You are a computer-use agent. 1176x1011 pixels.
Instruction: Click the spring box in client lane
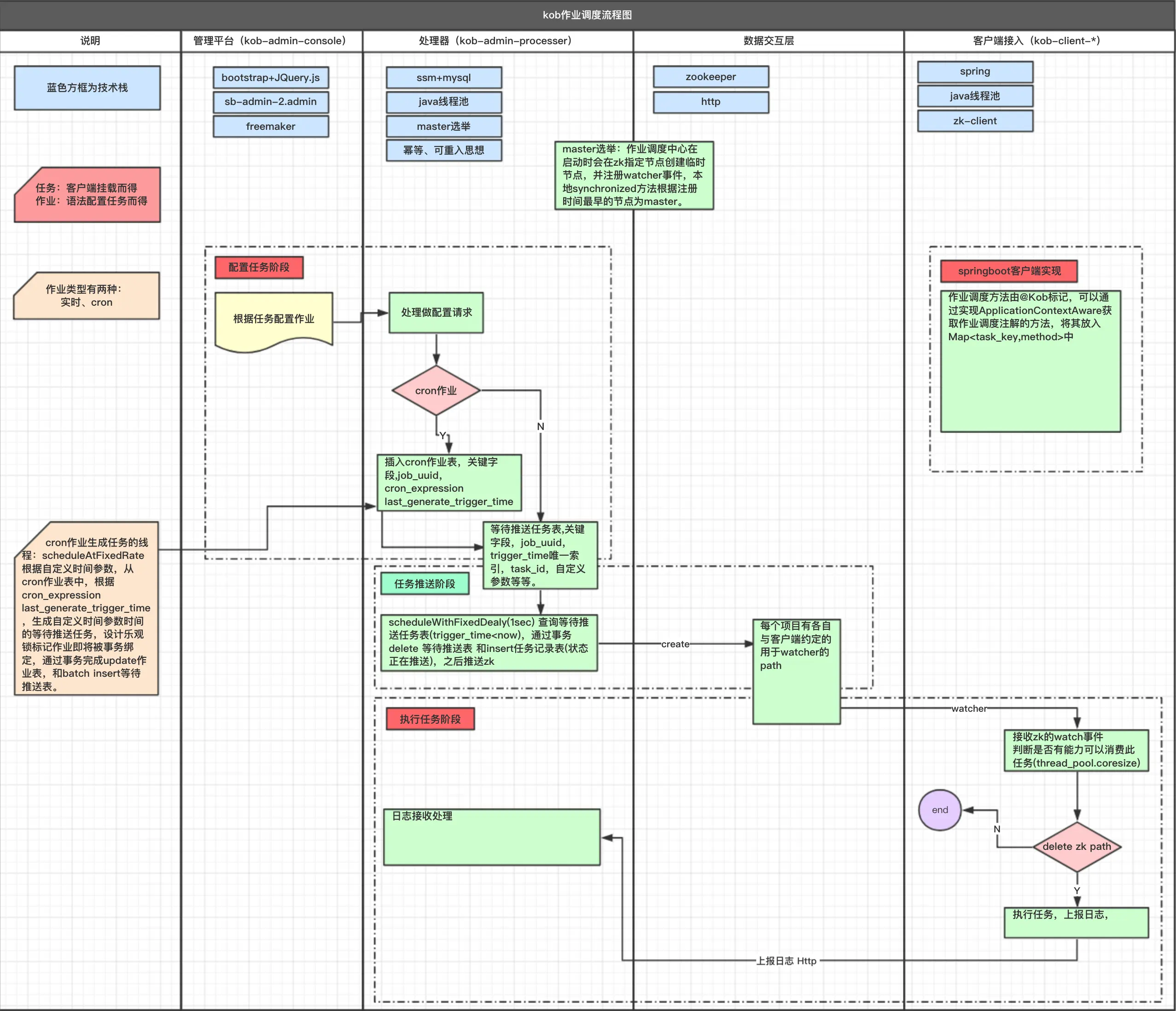tap(975, 71)
